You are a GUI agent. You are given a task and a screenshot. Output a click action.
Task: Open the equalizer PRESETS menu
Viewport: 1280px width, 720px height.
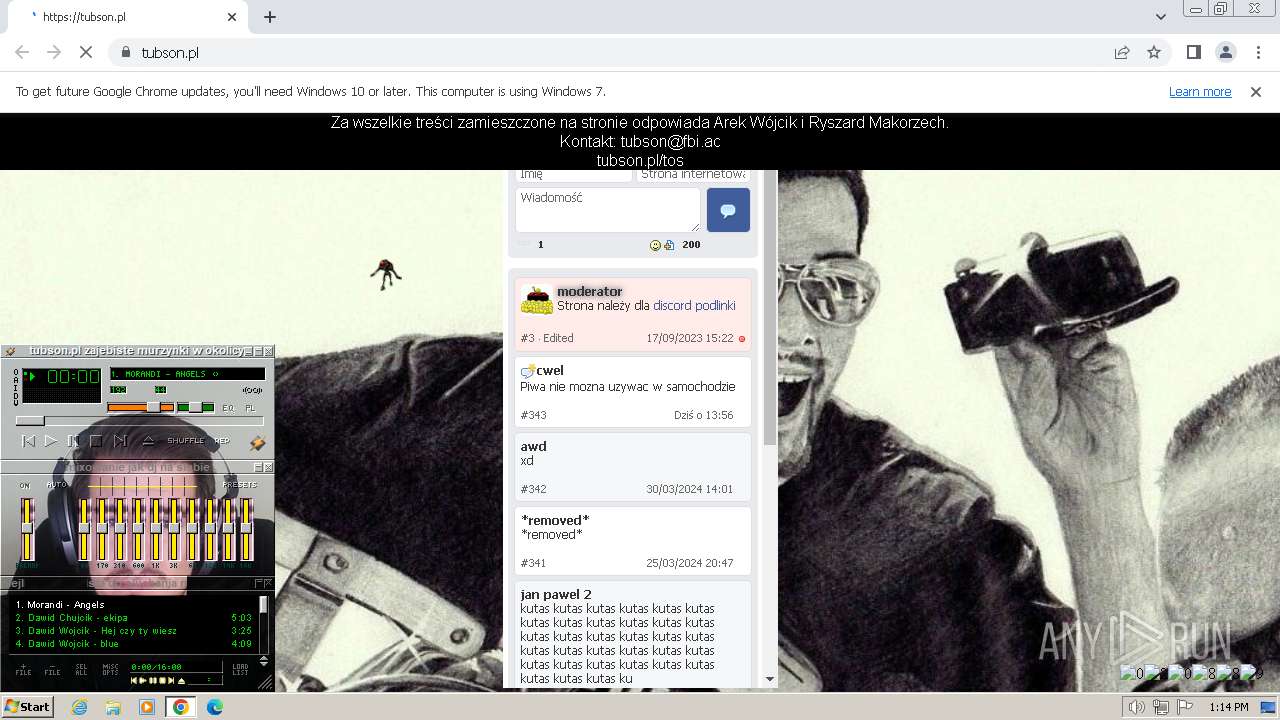[x=239, y=485]
